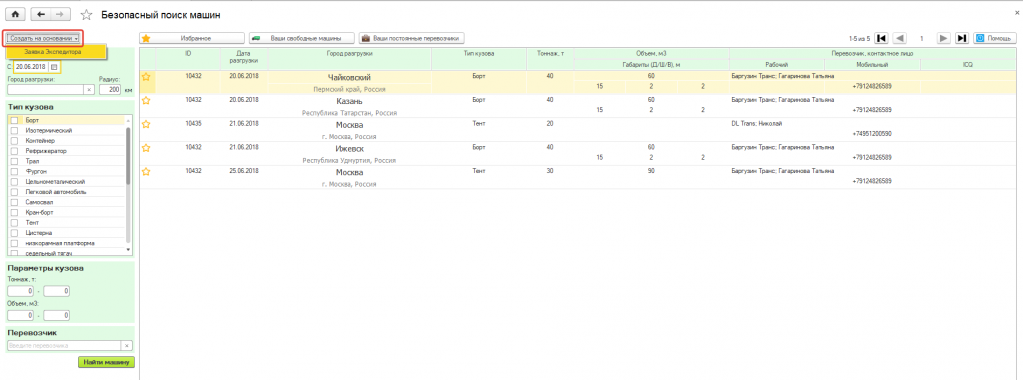1023x380 pixels.
Task: Navigate back with the left arrow
Action: tap(42, 14)
